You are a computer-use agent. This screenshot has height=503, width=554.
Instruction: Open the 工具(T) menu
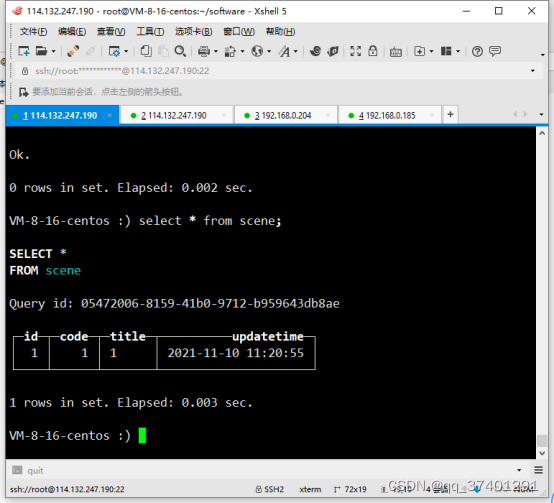coord(150,31)
